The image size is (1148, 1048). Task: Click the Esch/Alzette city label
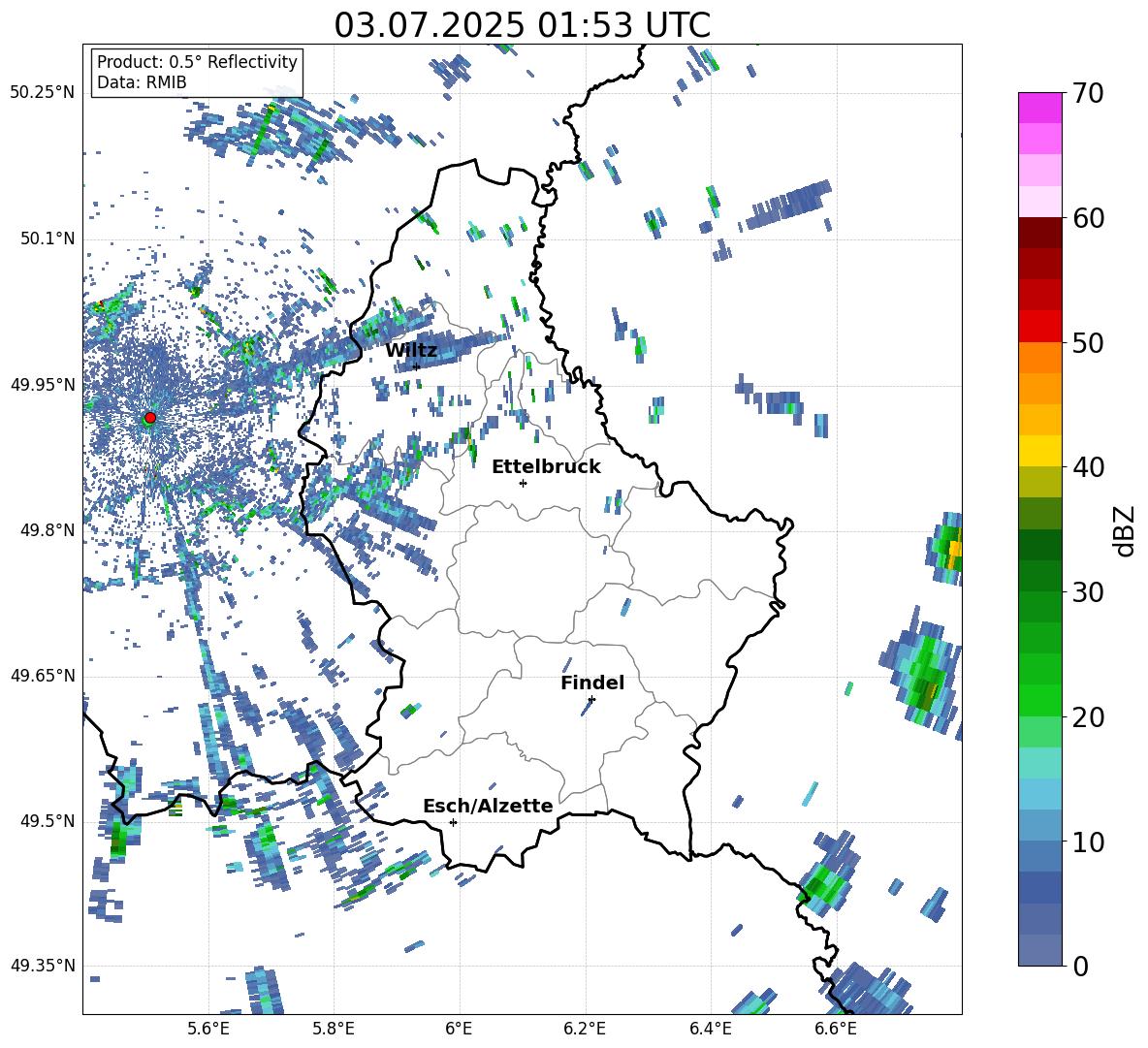488,806
